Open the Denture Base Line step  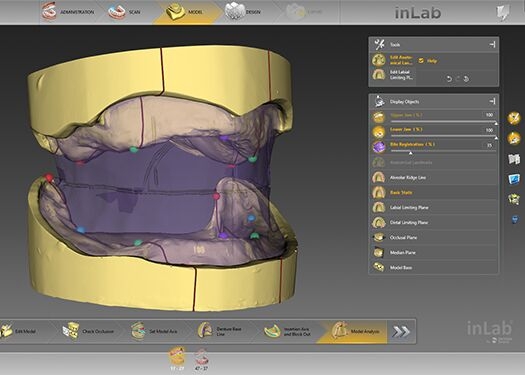pyautogui.click(x=219, y=331)
